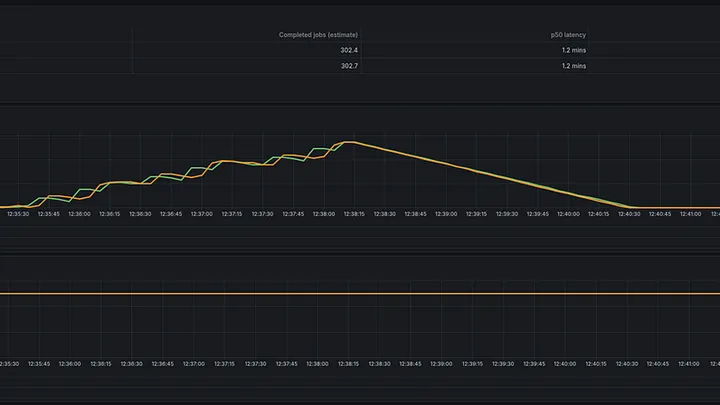Click 12:40:45 tick label on lower chart

(658, 364)
